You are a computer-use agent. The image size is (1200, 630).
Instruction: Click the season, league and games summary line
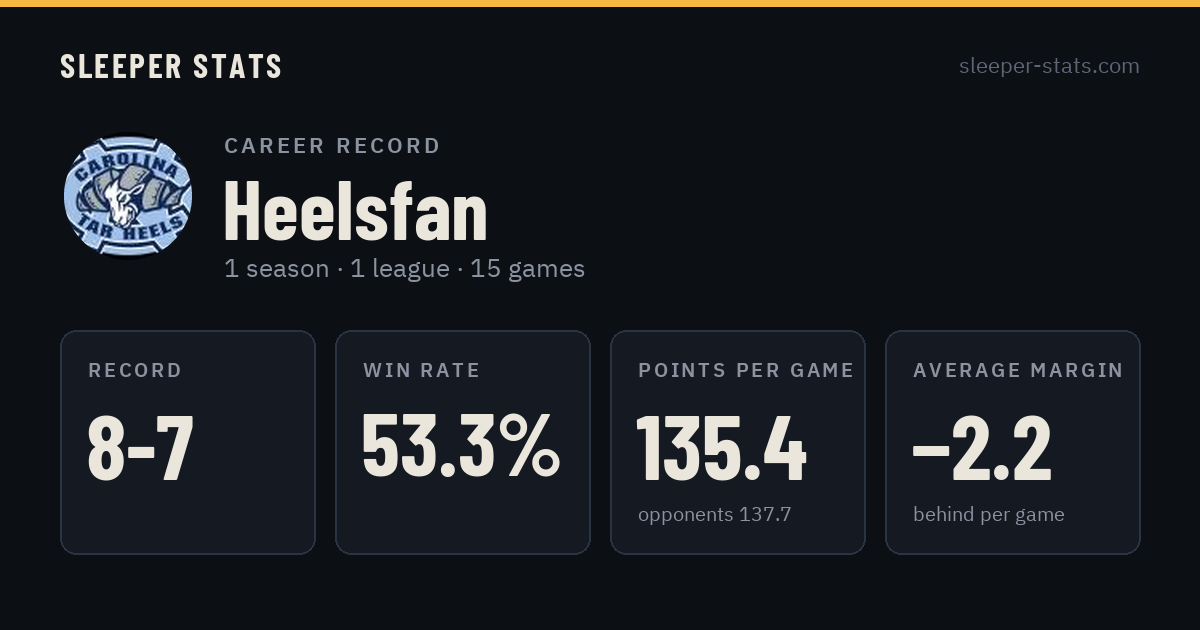pos(404,269)
